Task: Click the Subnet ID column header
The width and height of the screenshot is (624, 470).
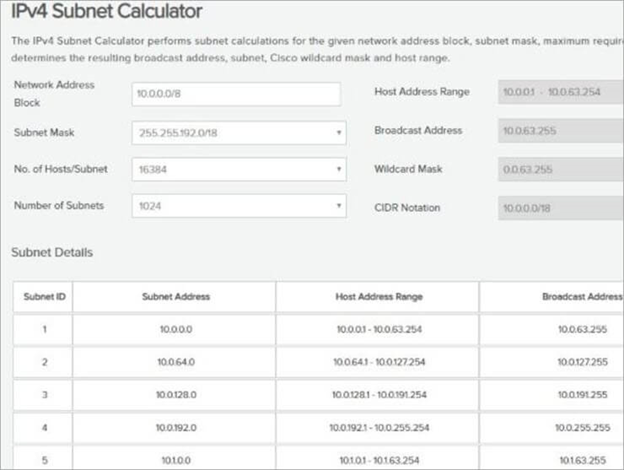Action: [43, 296]
